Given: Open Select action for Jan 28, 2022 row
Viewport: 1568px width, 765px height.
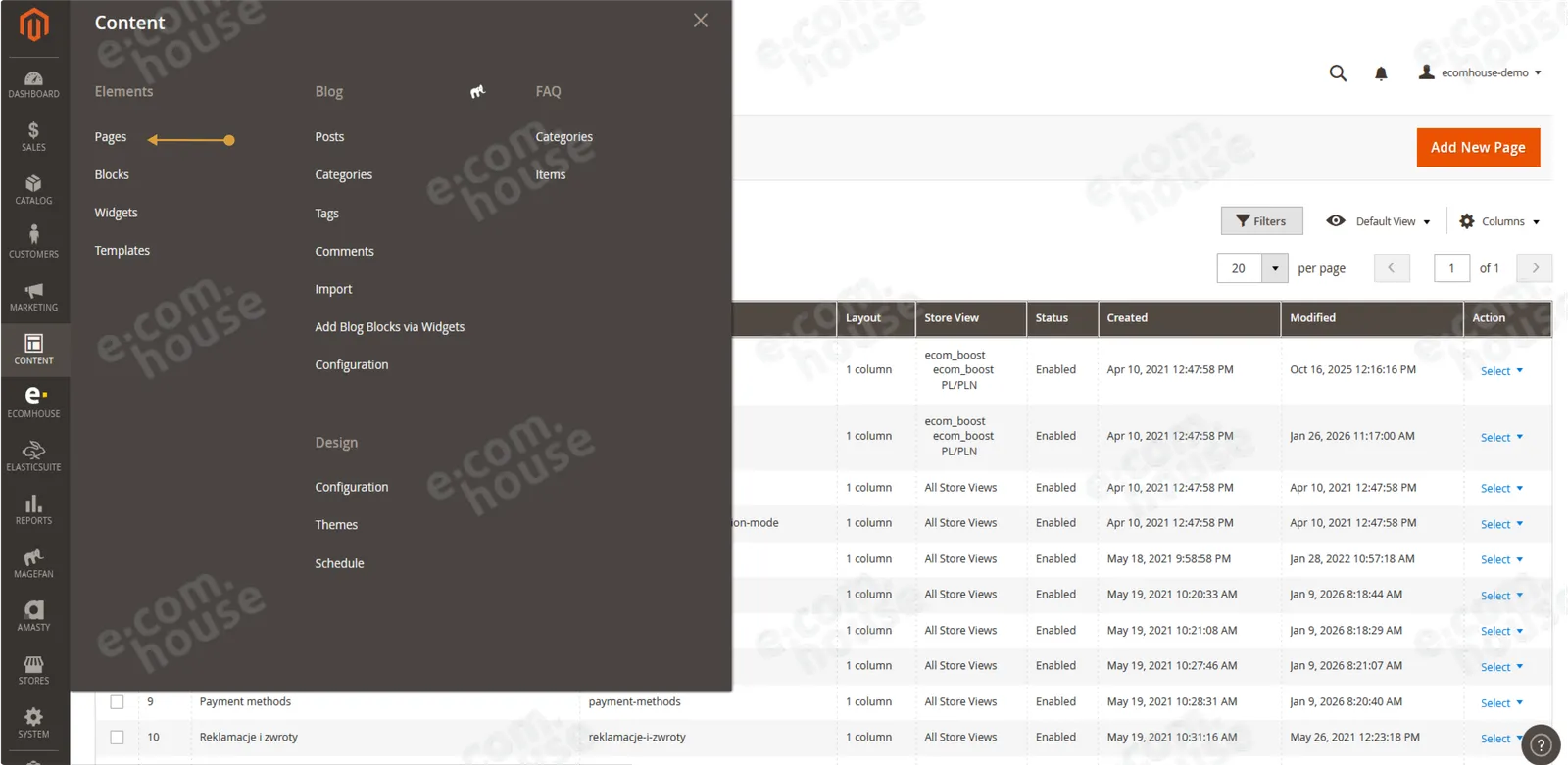Looking at the screenshot, I should 1501,560.
